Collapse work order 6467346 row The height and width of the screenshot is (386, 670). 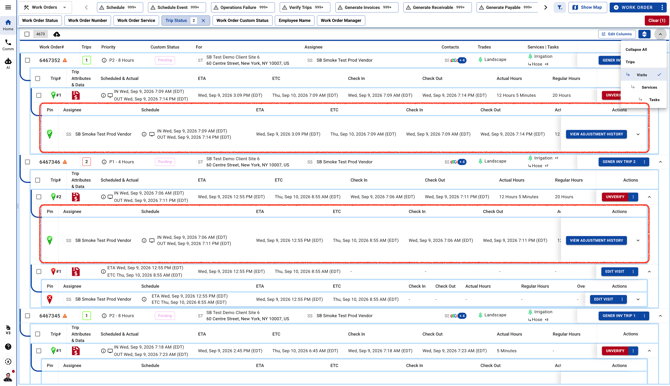click(660, 162)
